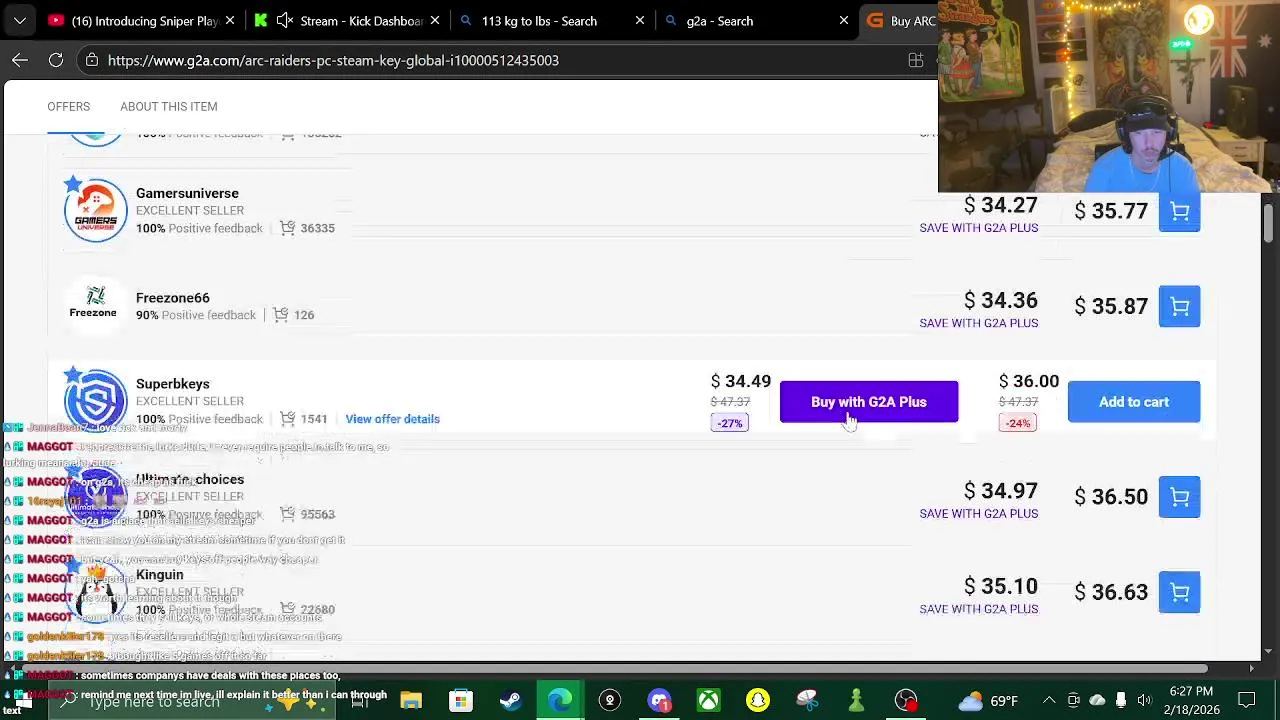Image resolution: width=1280 pixels, height=720 pixels.
Task: Open Steam from the taskbar
Action: 510,700
